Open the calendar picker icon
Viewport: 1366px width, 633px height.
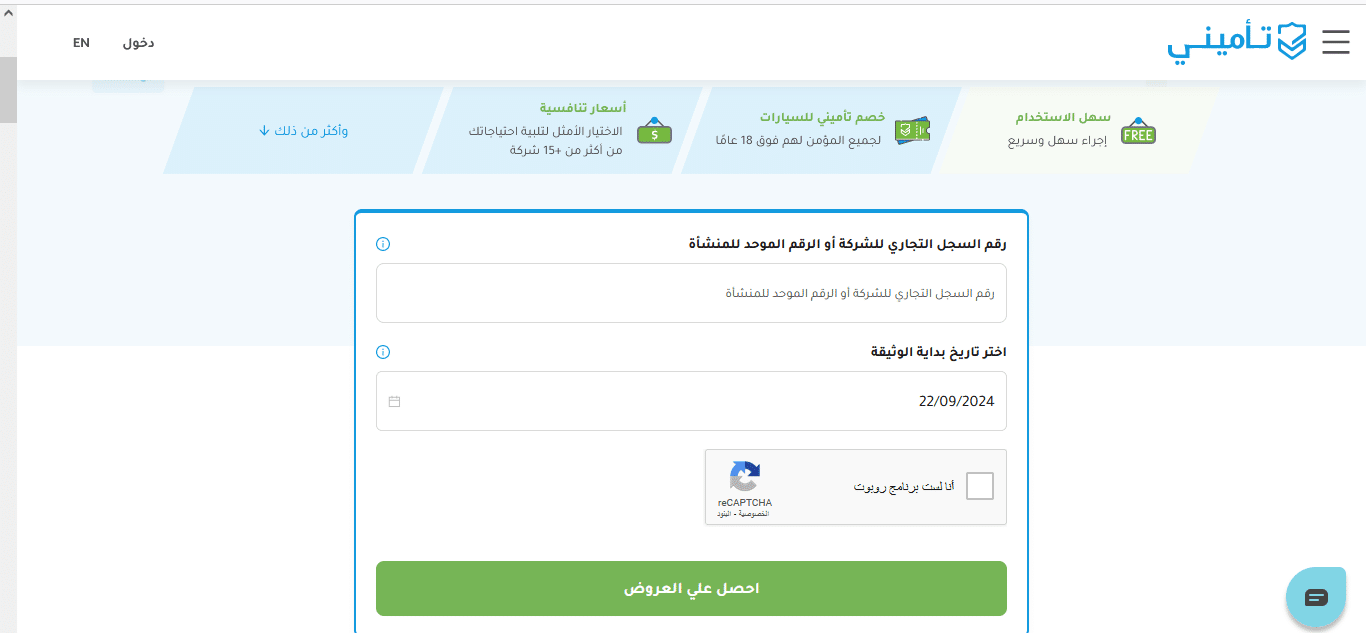(x=394, y=401)
